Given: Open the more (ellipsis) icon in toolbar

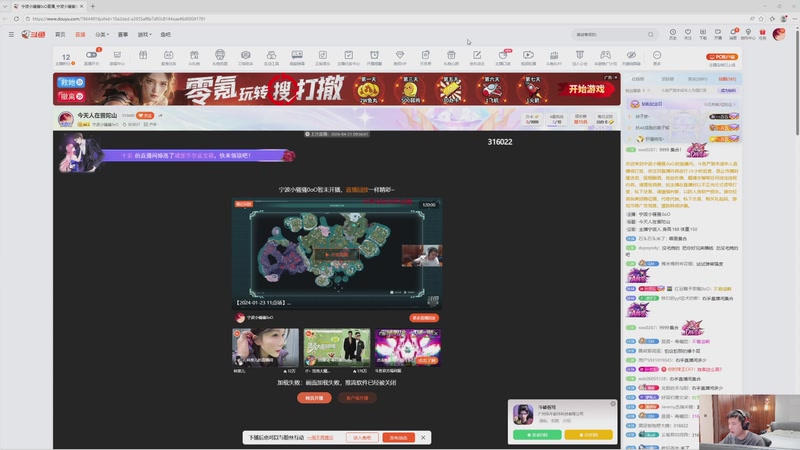Looking at the screenshot, I should click(x=657, y=55).
